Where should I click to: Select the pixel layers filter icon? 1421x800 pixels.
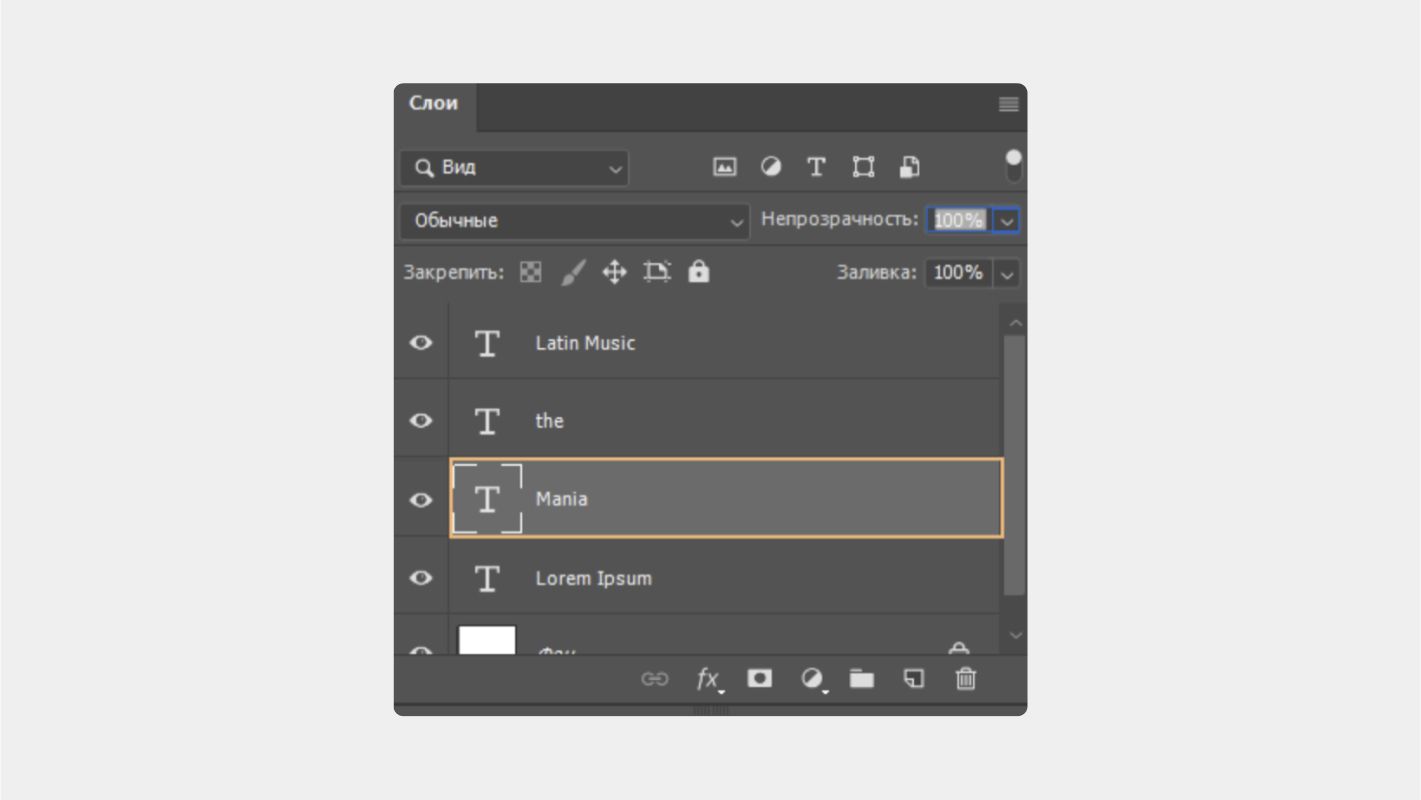tap(724, 166)
